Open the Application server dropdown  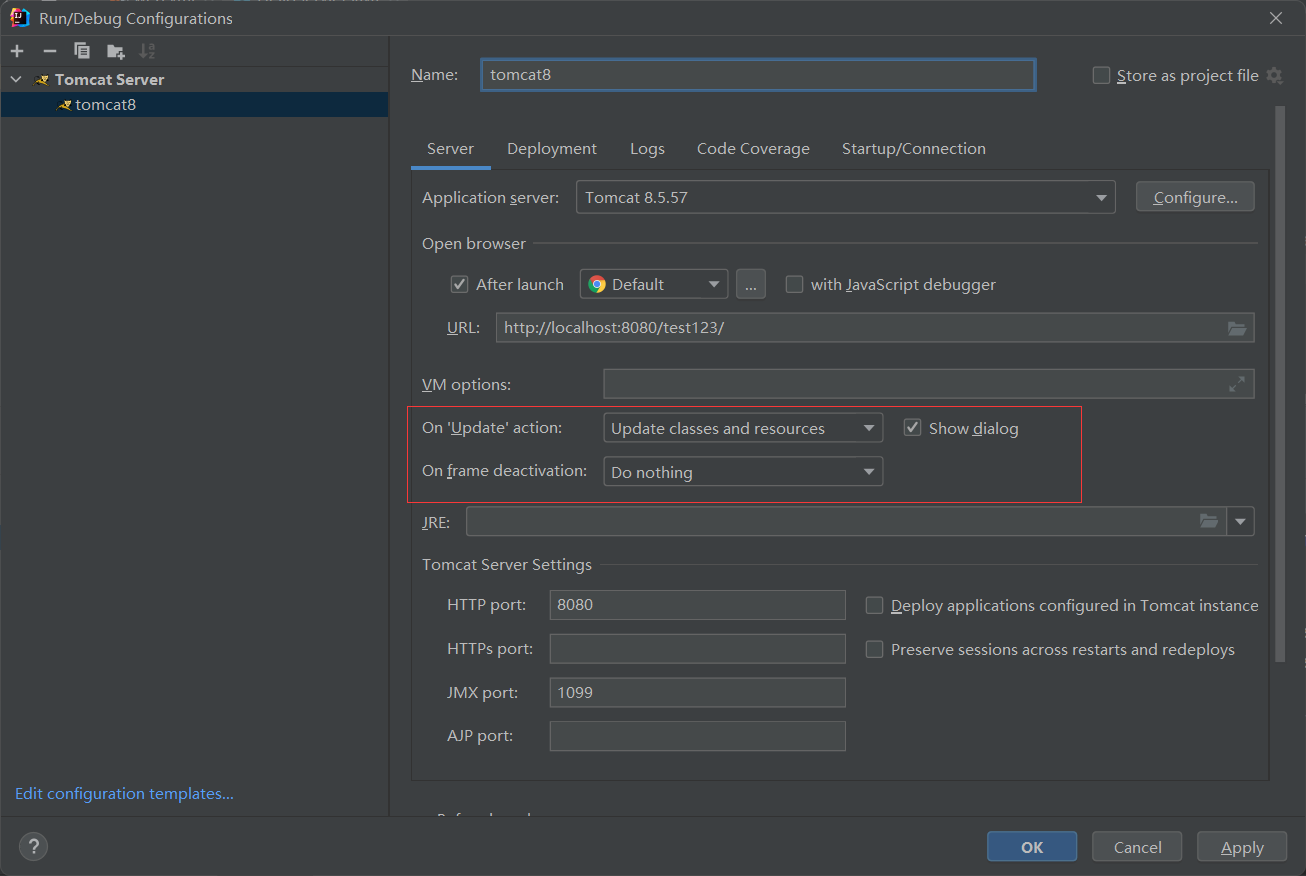tap(845, 198)
